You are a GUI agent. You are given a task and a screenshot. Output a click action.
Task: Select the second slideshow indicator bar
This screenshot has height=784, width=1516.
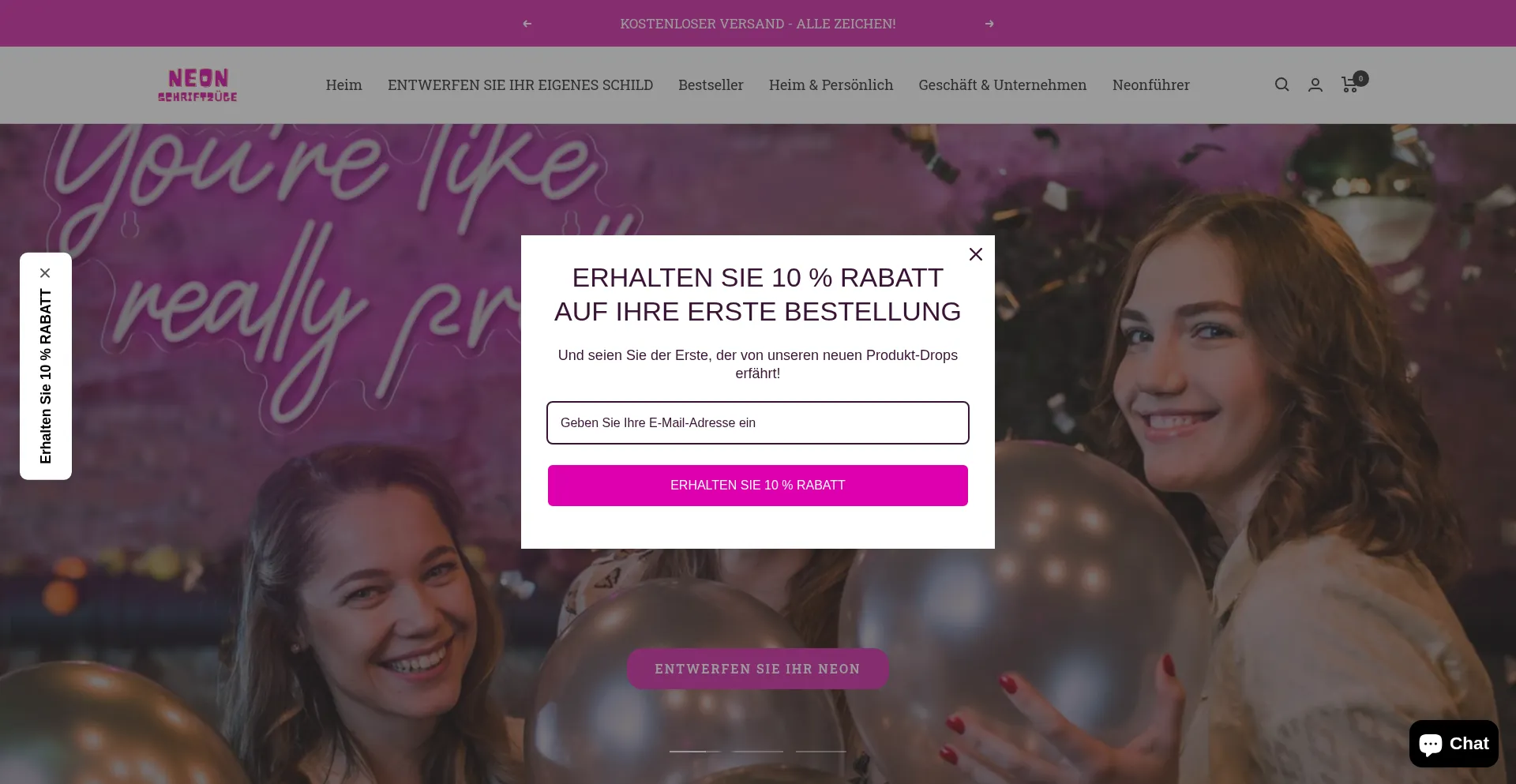[x=758, y=751]
